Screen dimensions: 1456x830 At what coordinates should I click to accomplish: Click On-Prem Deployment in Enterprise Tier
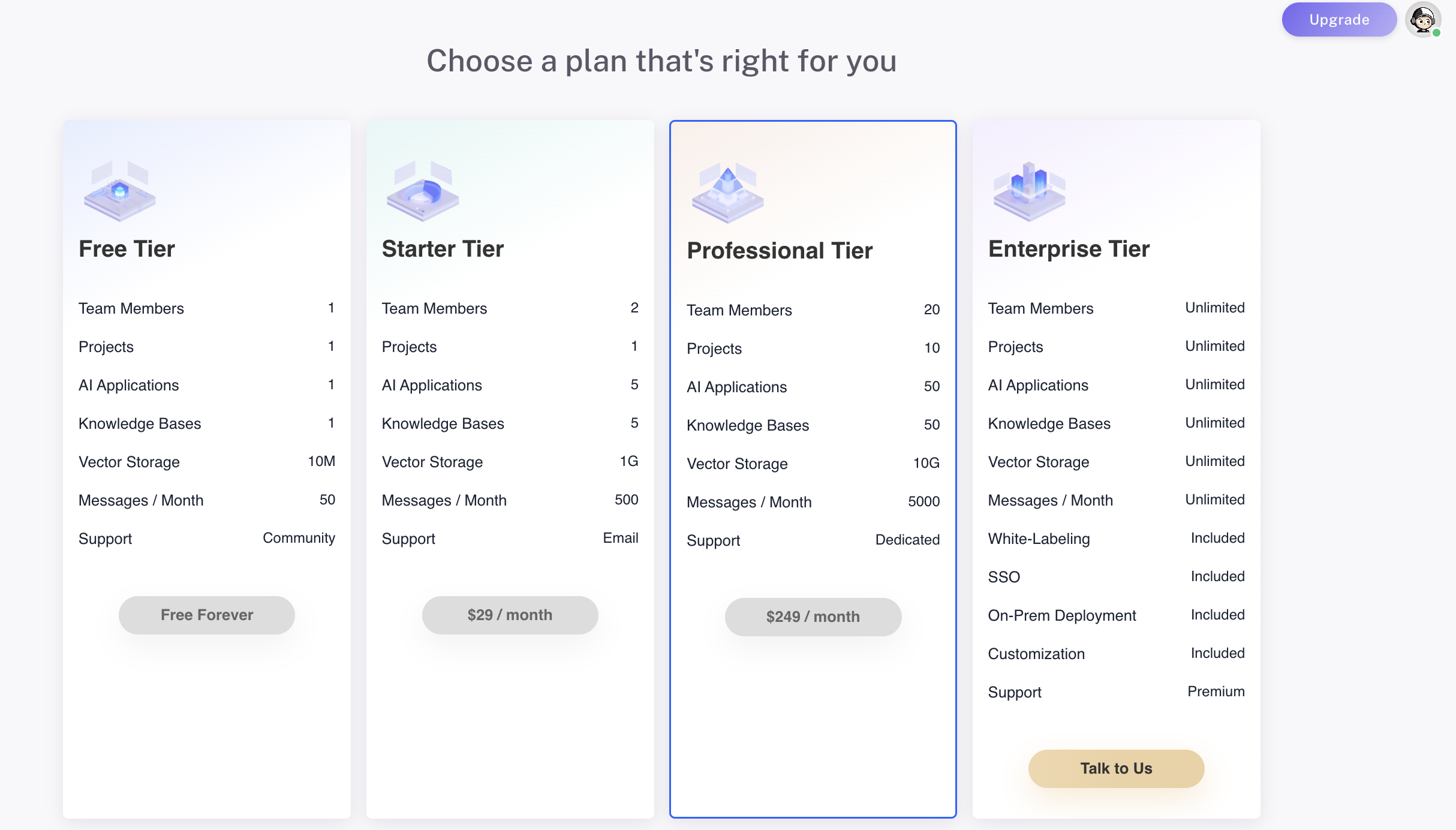pyautogui.click(x=1062, y=616)
